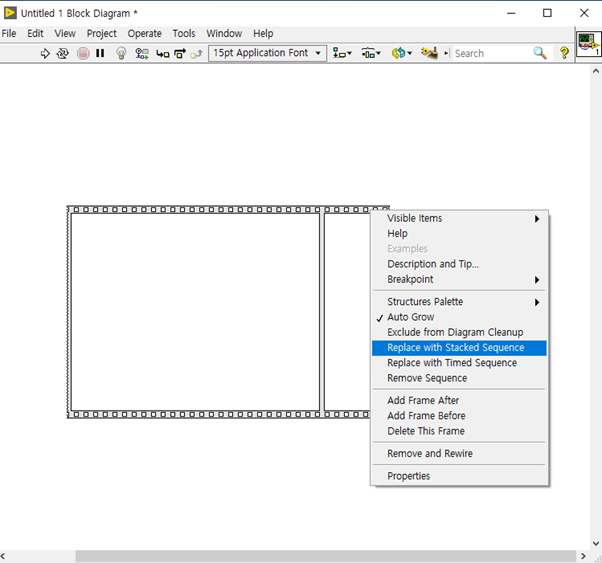The image size is (602, 563).
Task: Expand the Visible Items submenu
Action: click(x=459, y=218)
